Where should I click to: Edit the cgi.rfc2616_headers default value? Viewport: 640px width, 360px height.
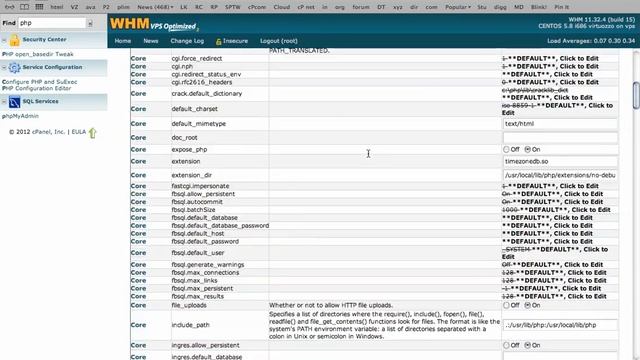pos(550,82)
